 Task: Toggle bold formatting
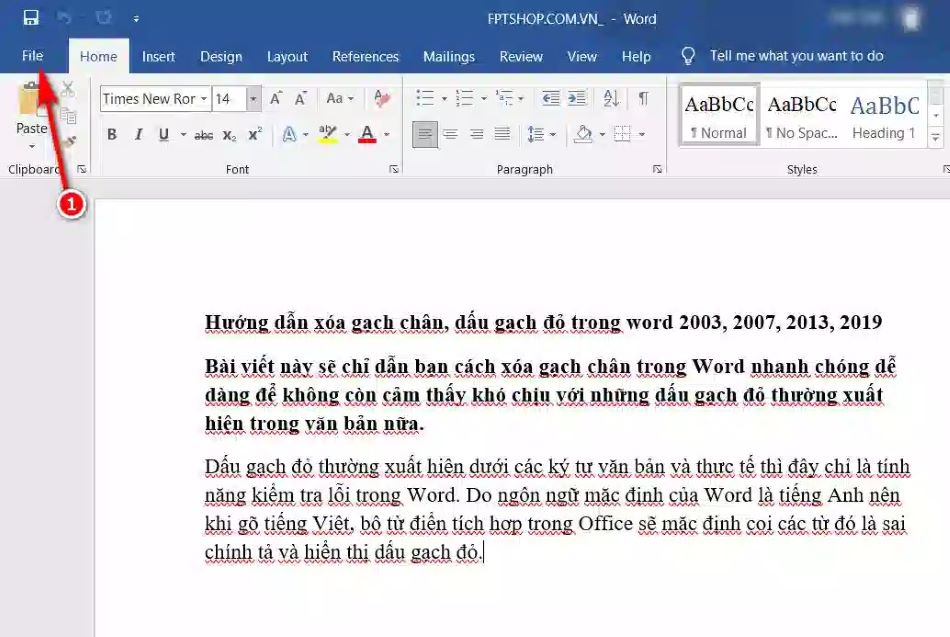[x=112, y=134]
